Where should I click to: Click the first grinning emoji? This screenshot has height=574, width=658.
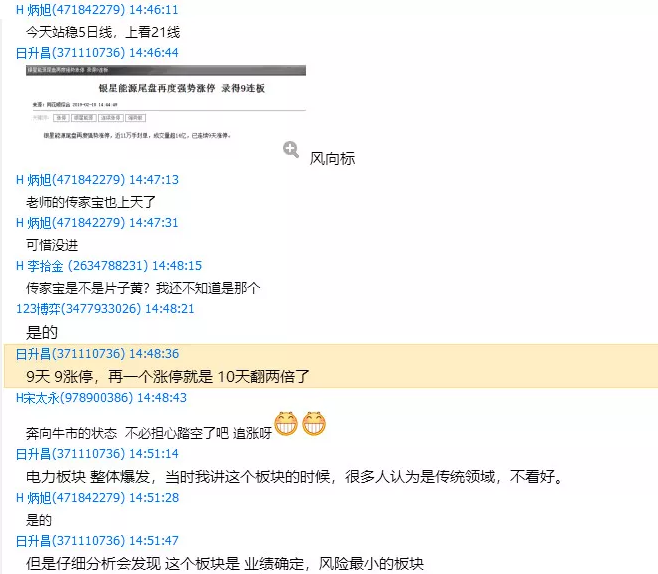[x=286, y=423]
